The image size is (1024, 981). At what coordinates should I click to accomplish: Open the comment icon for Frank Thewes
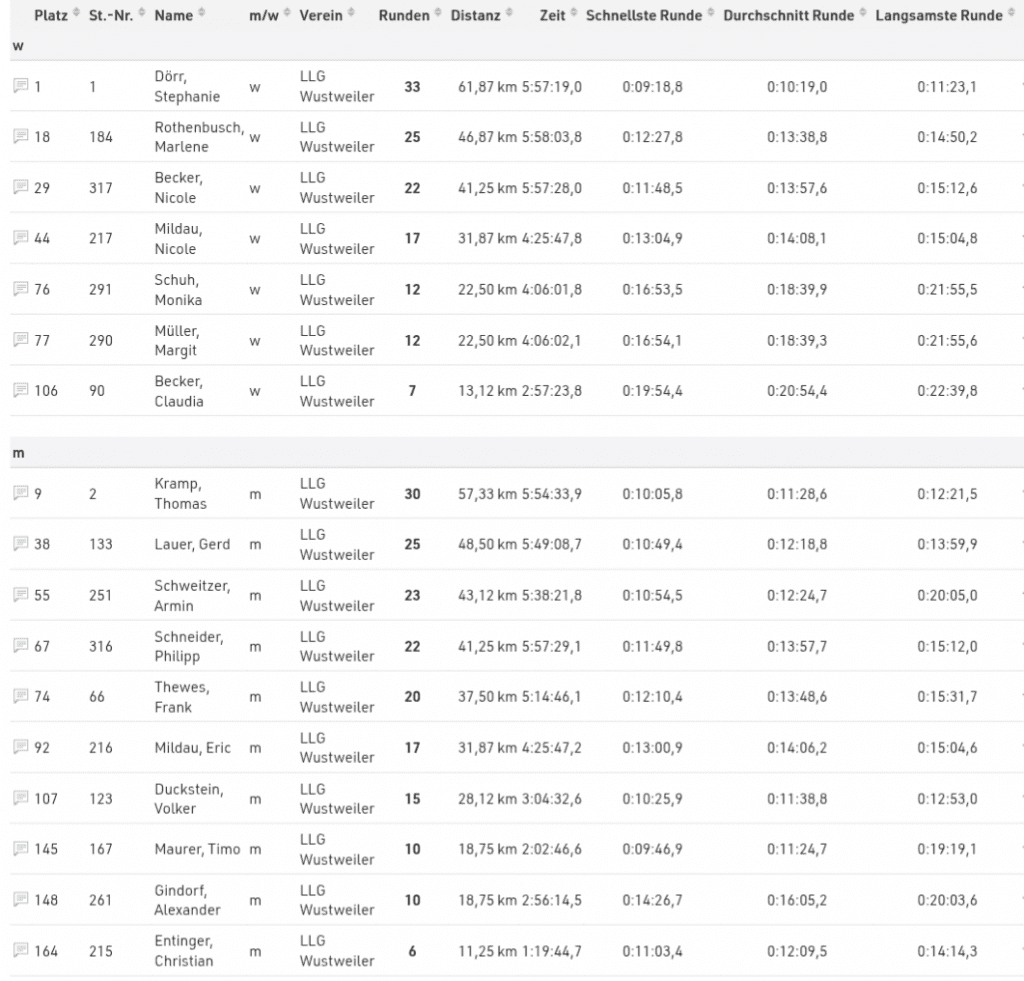click(20, 696)
